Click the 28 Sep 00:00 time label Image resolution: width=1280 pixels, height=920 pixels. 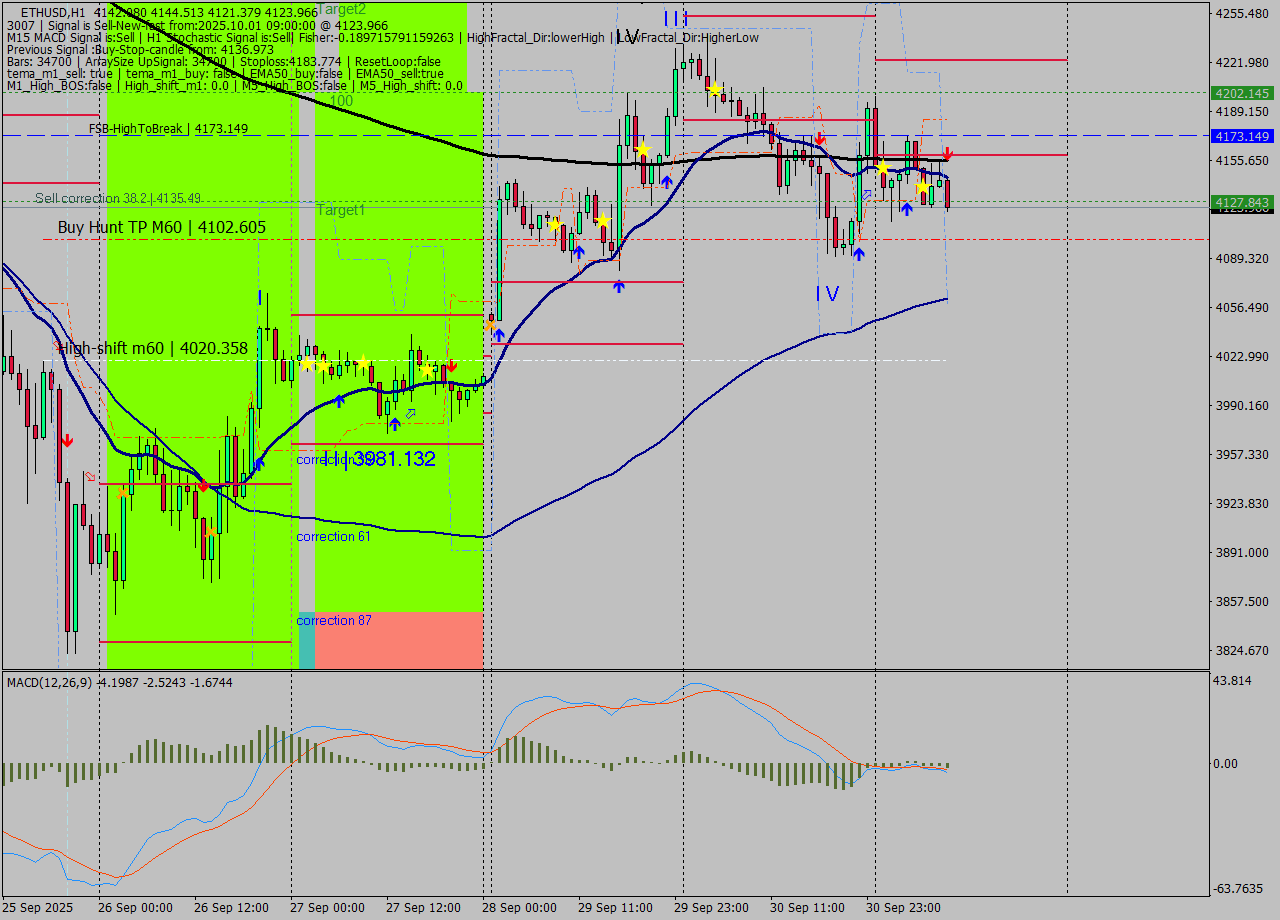pos(519,908)
